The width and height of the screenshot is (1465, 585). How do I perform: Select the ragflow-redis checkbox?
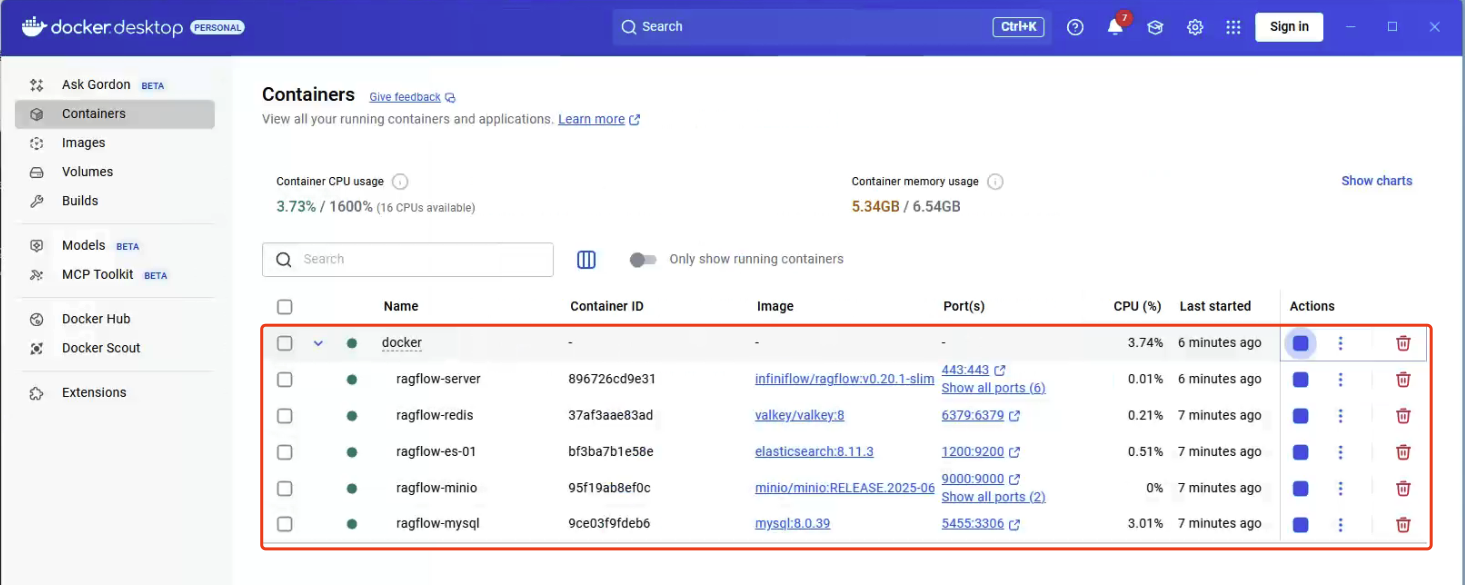pos(285,416)
